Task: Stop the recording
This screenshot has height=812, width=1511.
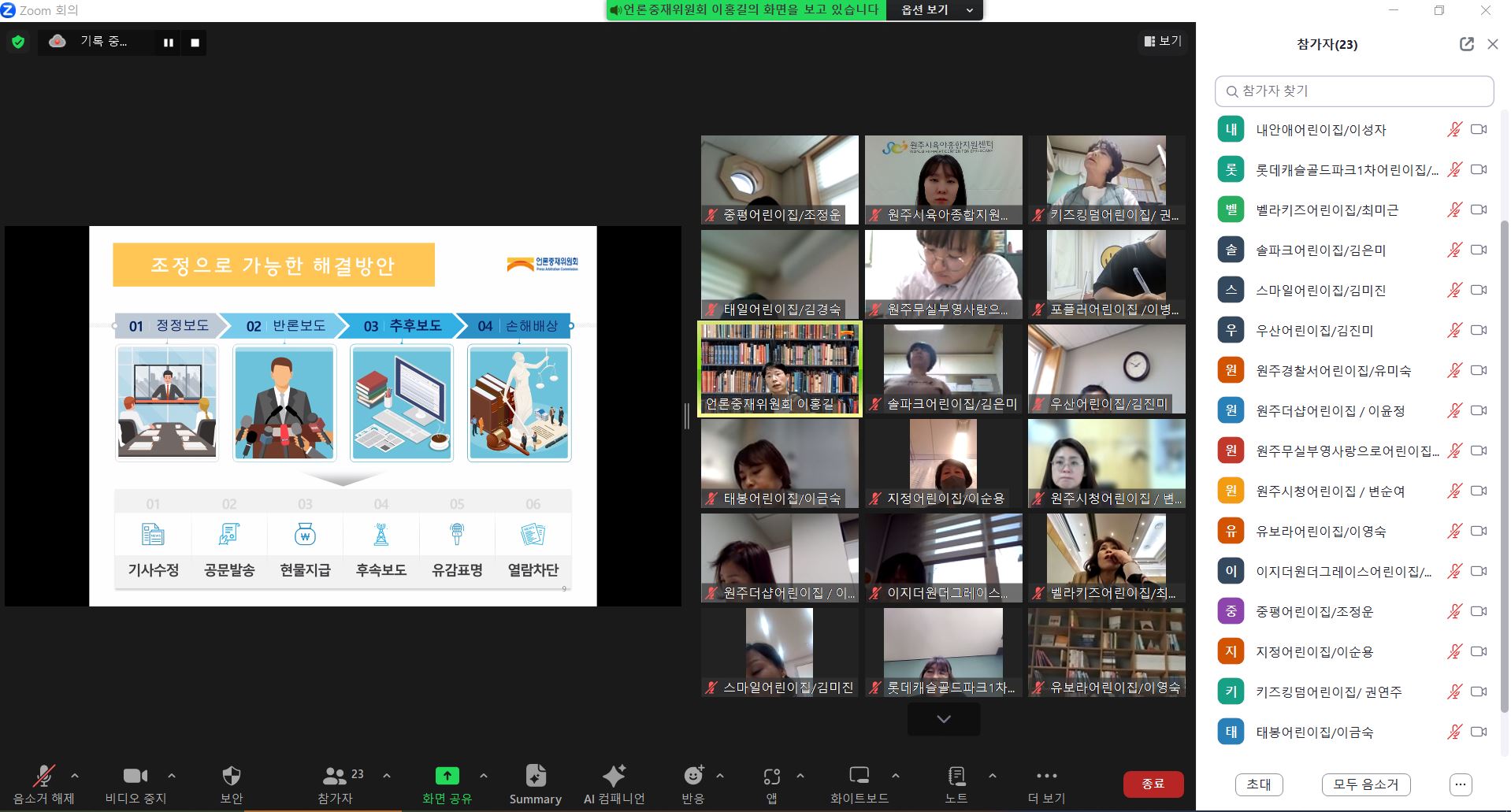Action: pyautogui.click(x=195, y=43)
